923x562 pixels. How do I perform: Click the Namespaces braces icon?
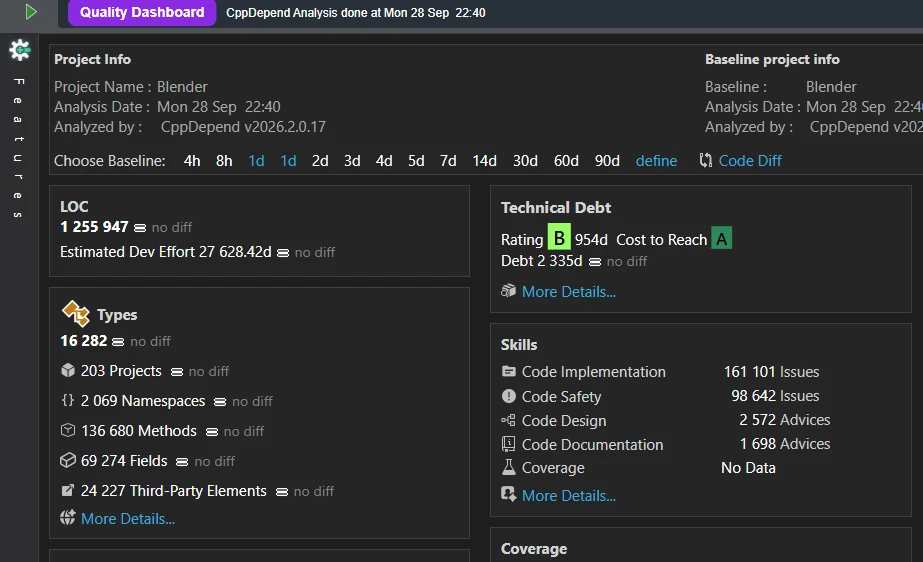pyautogui.click(x=68, y=400)
